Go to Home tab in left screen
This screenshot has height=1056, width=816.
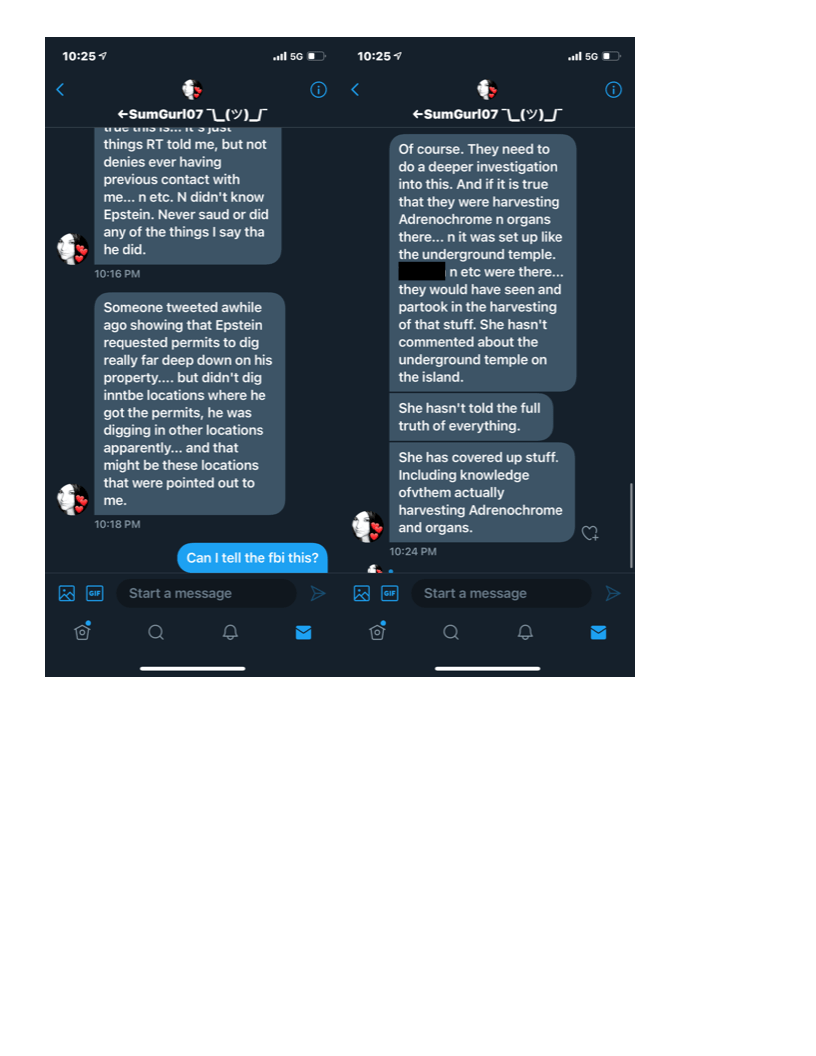coord(83,631)
